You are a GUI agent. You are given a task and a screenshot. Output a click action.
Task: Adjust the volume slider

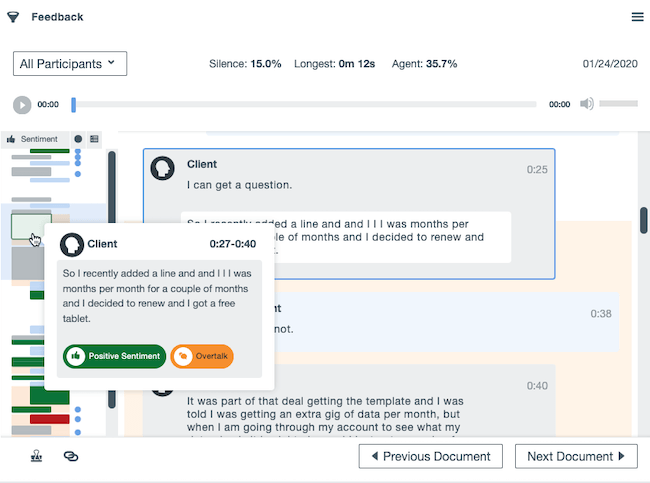tap(618, 103)
